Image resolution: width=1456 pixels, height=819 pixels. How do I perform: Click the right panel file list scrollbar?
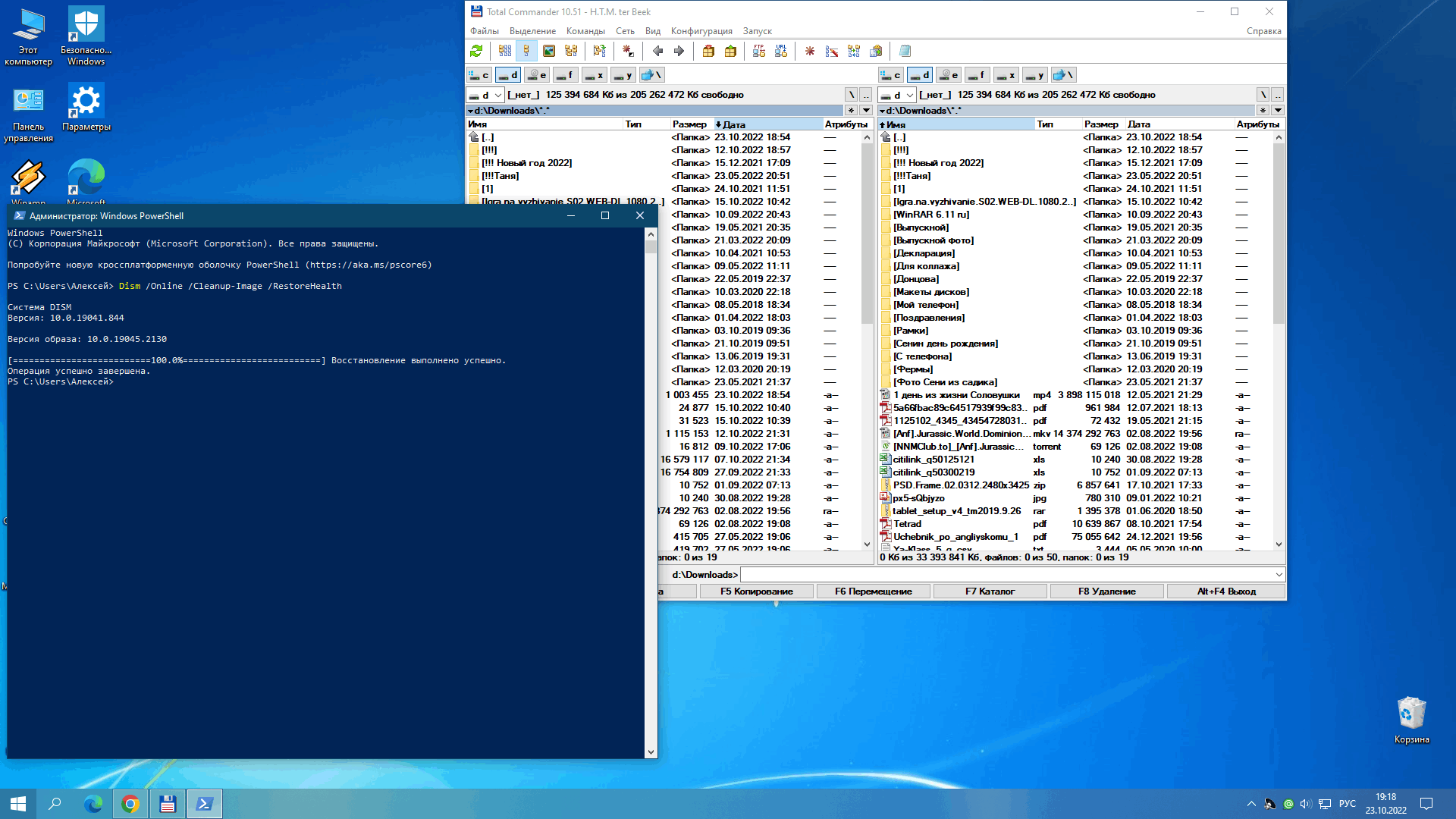[x=1279, y=341]
